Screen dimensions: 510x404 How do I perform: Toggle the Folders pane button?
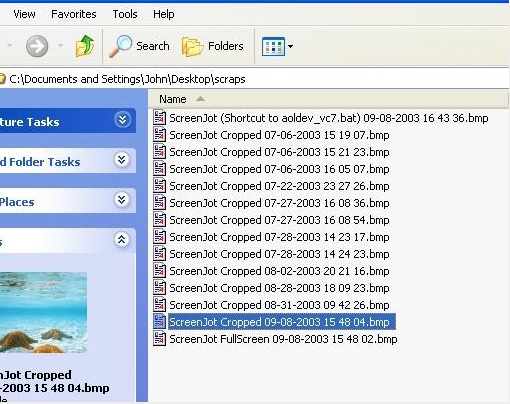213,46
